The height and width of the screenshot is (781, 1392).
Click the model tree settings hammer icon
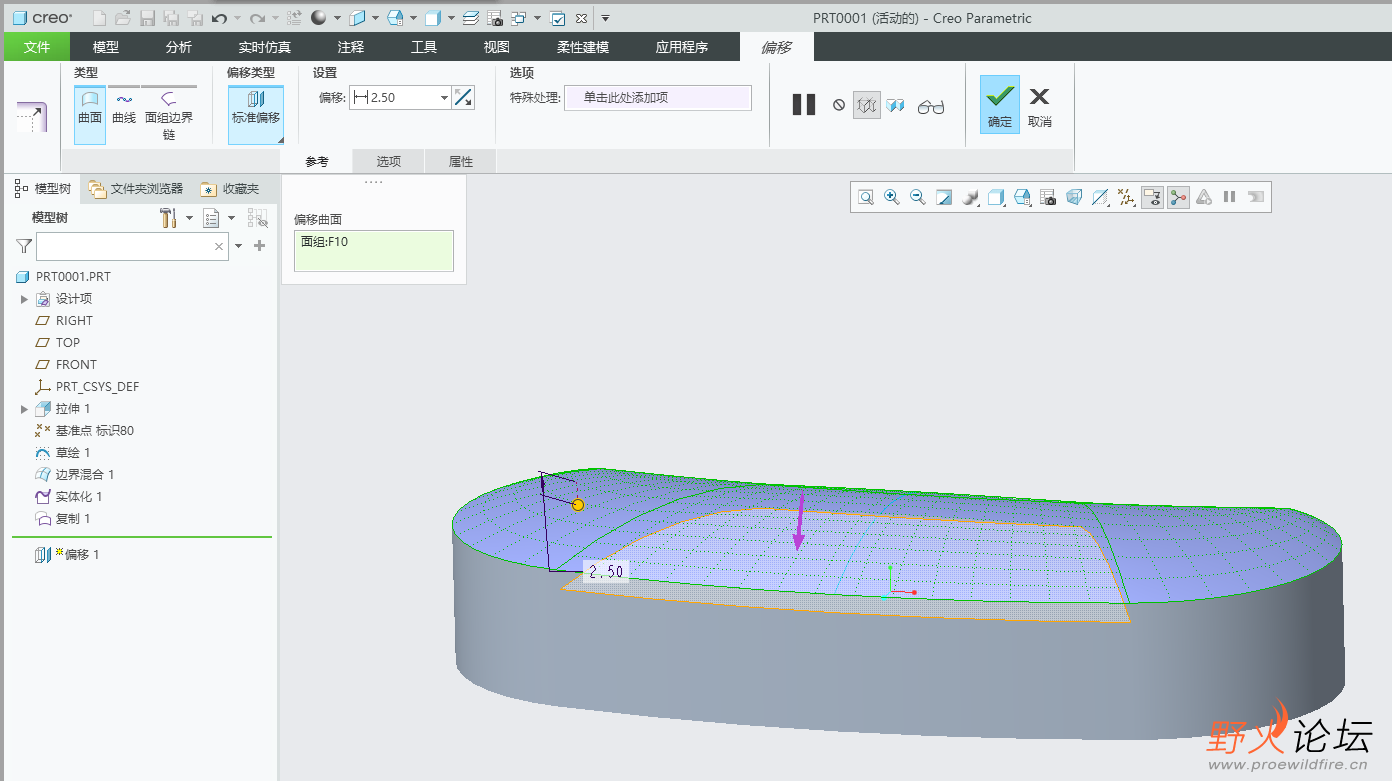point(168,218)
